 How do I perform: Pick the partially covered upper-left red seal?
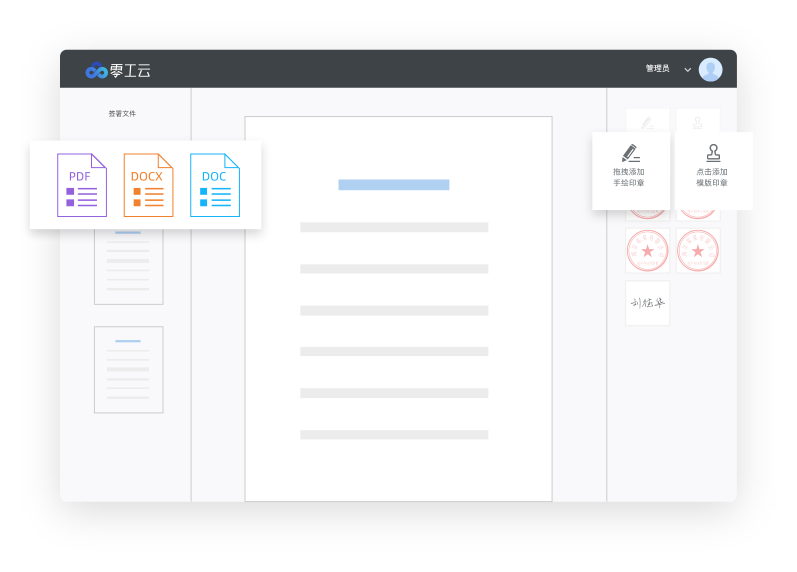pyautogui.click(x=647, y=215)
